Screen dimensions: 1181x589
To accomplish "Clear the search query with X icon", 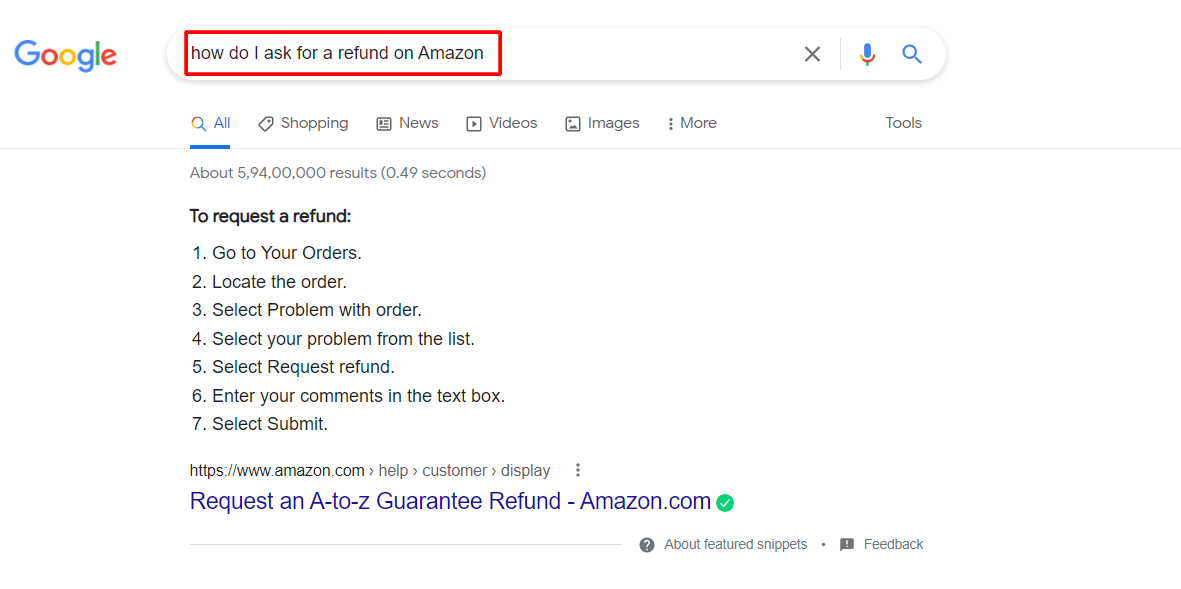I will coord(812,54).
